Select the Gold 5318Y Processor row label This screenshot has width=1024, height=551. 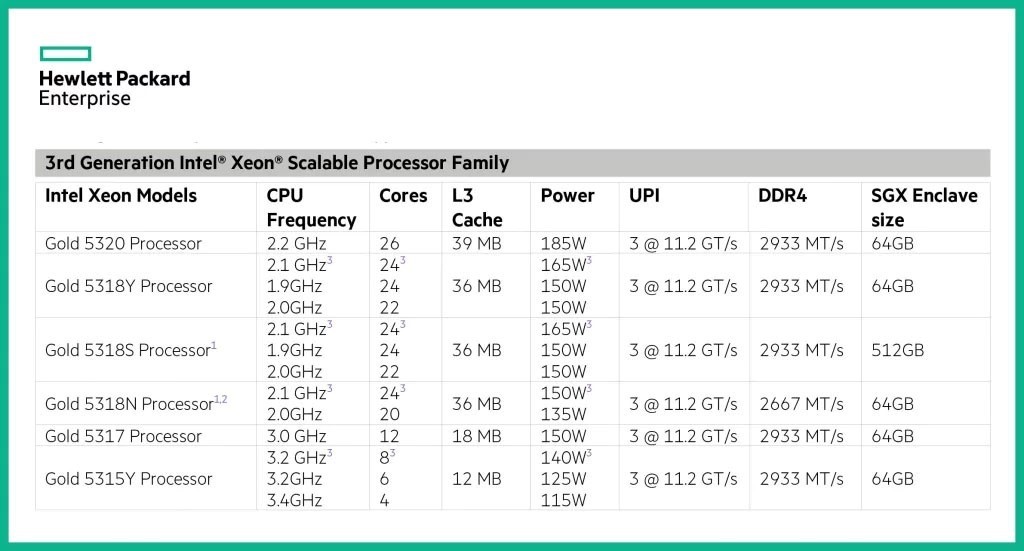pos(129,286)
